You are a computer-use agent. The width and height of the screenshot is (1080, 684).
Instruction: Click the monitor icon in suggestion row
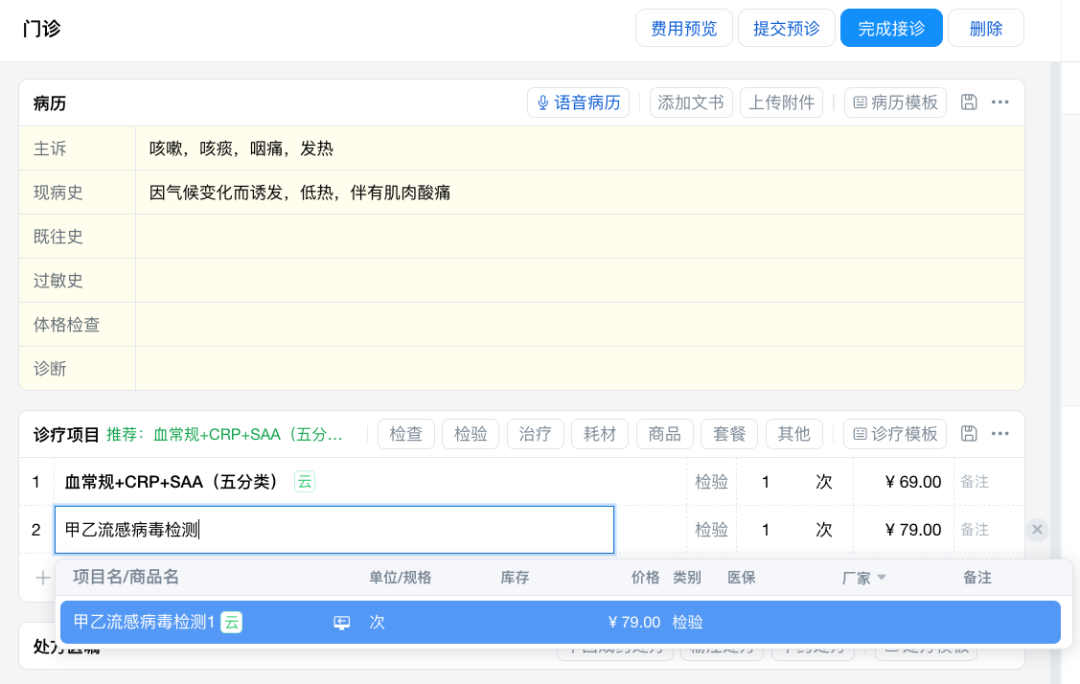click(x=342, y=622)
